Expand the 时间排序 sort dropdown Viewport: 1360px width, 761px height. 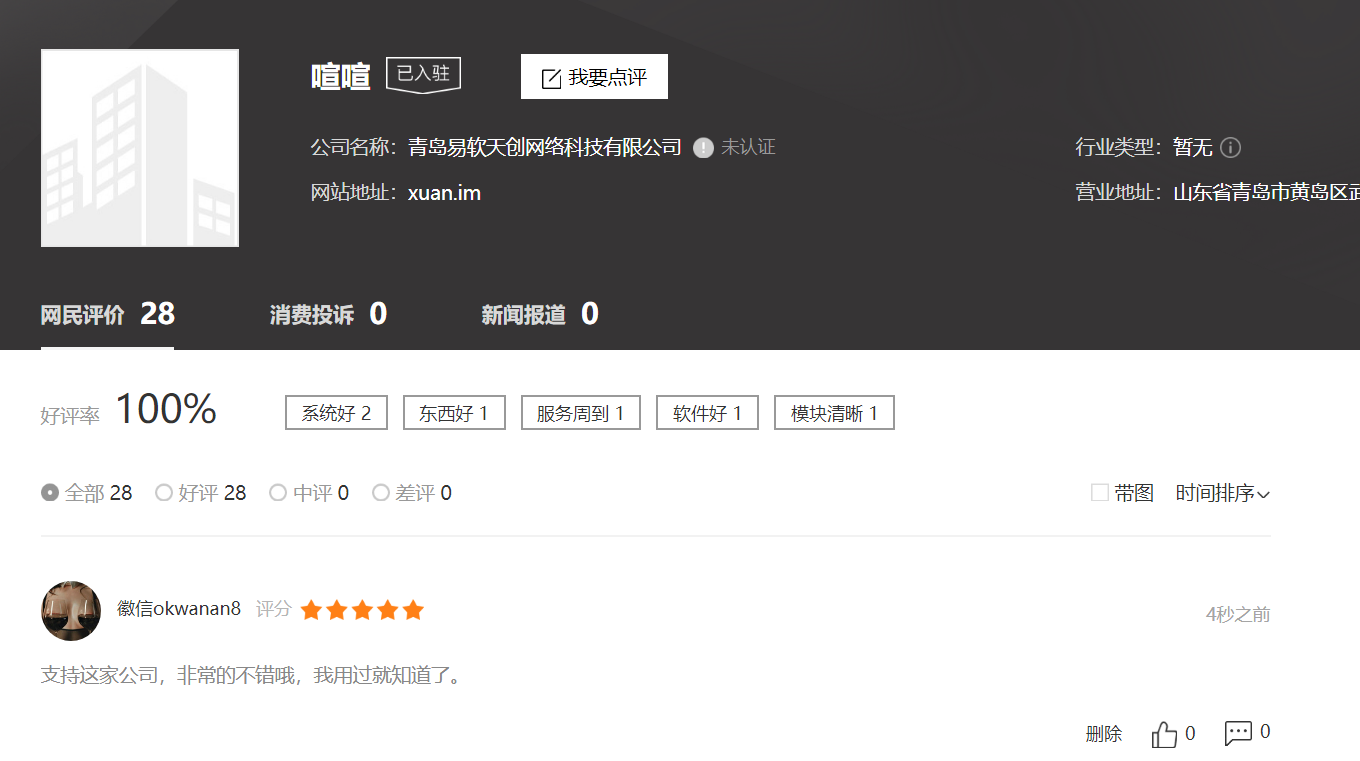tap(1223, 493)
